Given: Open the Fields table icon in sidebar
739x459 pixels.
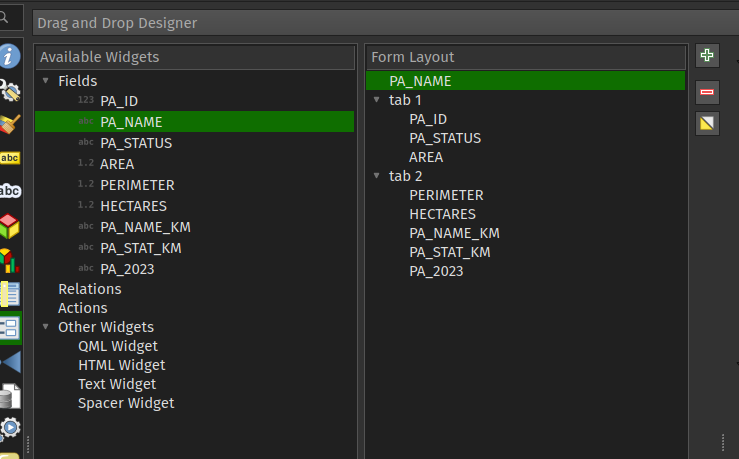Looking at the screenshot, I should [10, 294].
